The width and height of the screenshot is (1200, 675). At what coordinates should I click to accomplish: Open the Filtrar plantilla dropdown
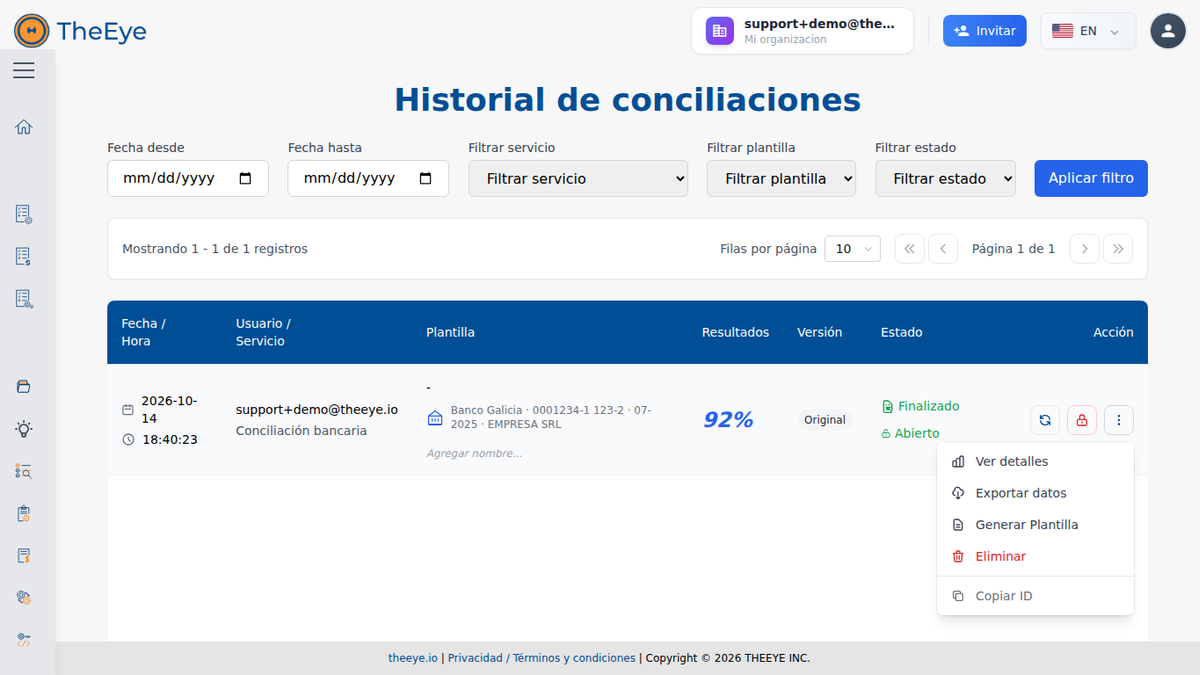[781, 178]
